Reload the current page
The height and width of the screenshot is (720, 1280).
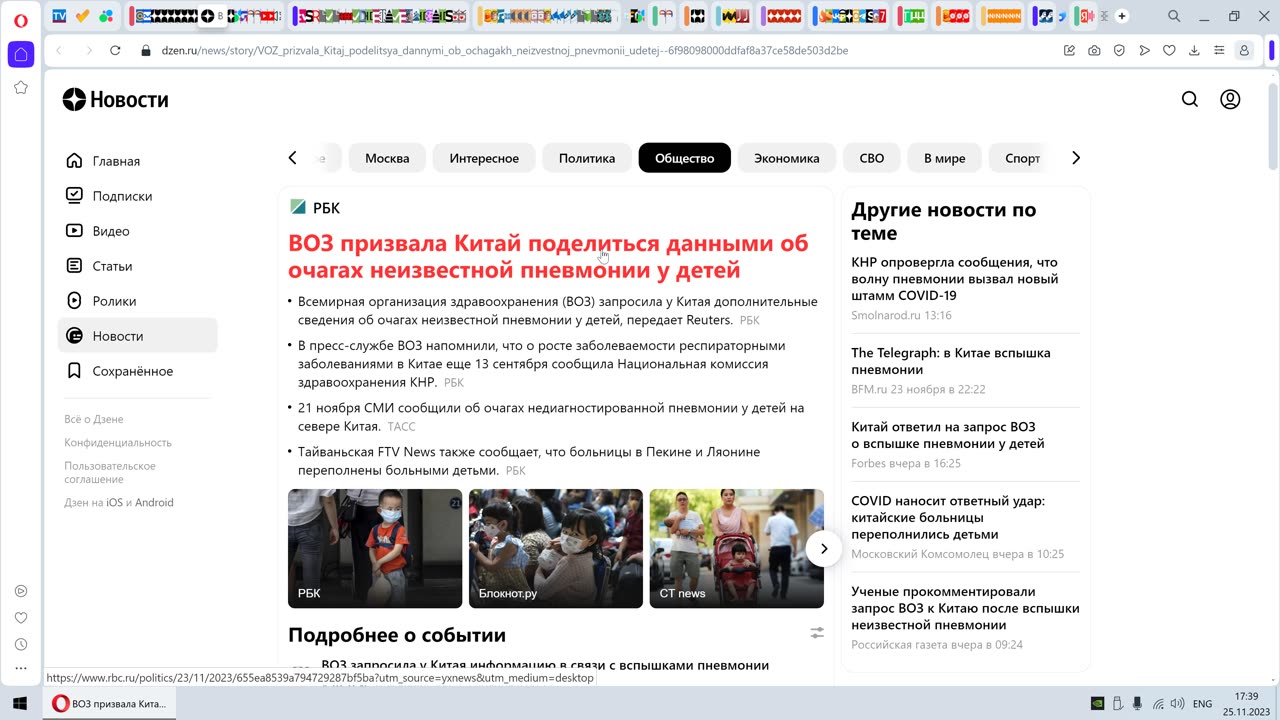tap(115, 50)
